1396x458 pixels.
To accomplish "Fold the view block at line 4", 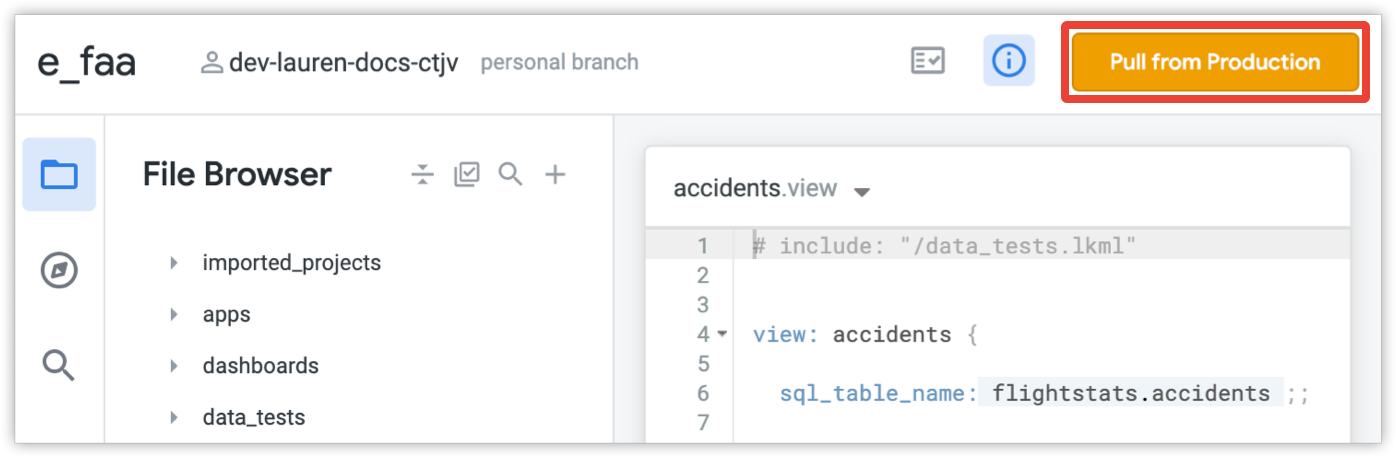I will click(x=722, y=334).
